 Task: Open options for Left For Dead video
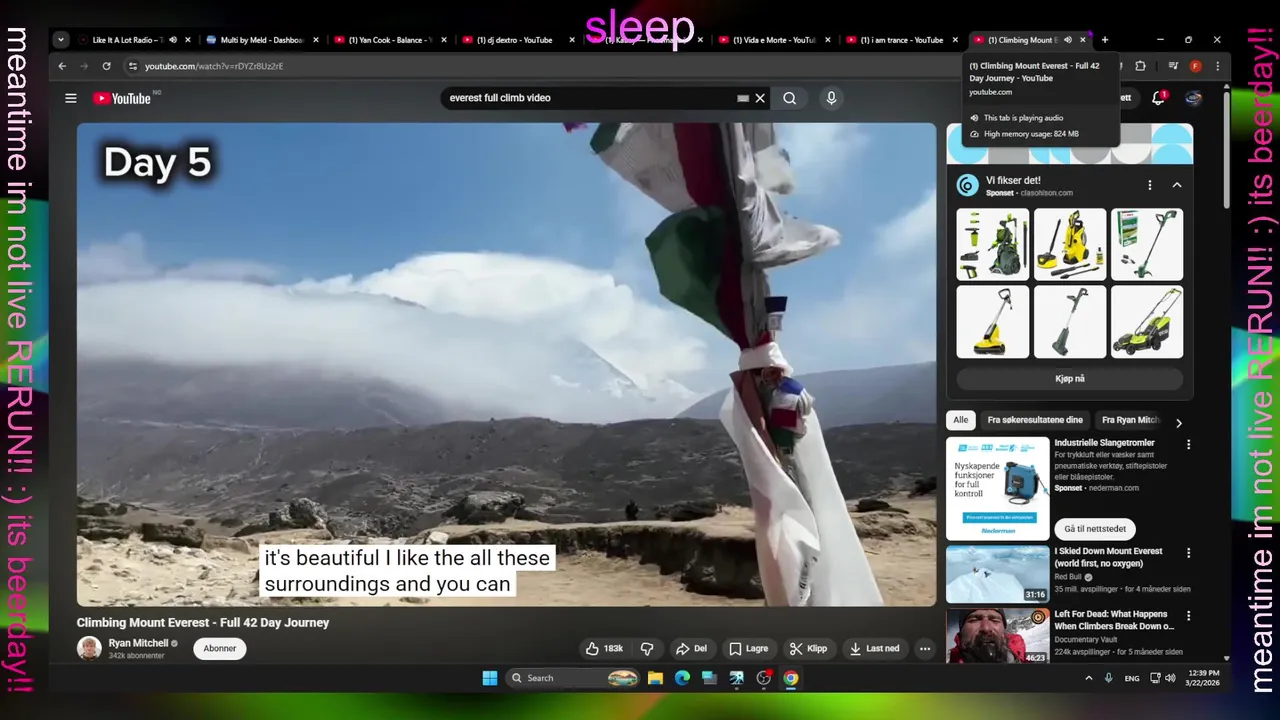[1189, 616]
